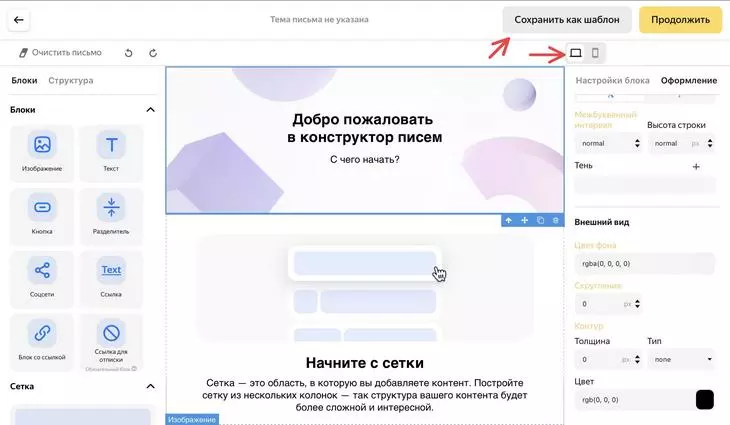The image size is (730, 425).
Task: Collapse the Сетка section chevron
Action: pyautogui.click(x=150, y=386)
